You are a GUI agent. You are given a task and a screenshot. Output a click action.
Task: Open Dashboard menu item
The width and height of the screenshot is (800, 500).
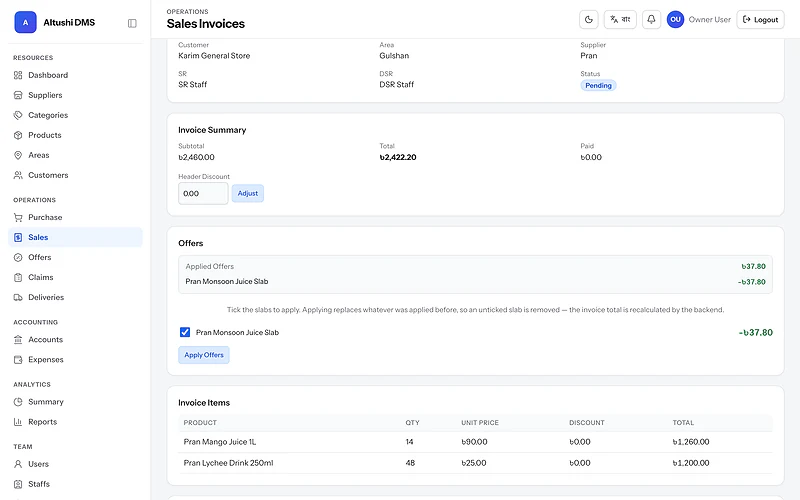75,75
